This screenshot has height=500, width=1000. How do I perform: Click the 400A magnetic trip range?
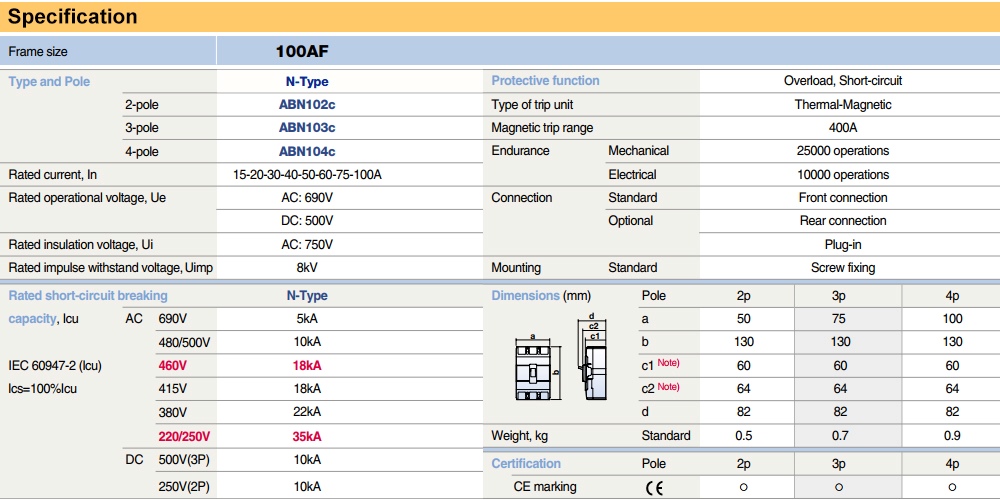click(x=842, y=128)
